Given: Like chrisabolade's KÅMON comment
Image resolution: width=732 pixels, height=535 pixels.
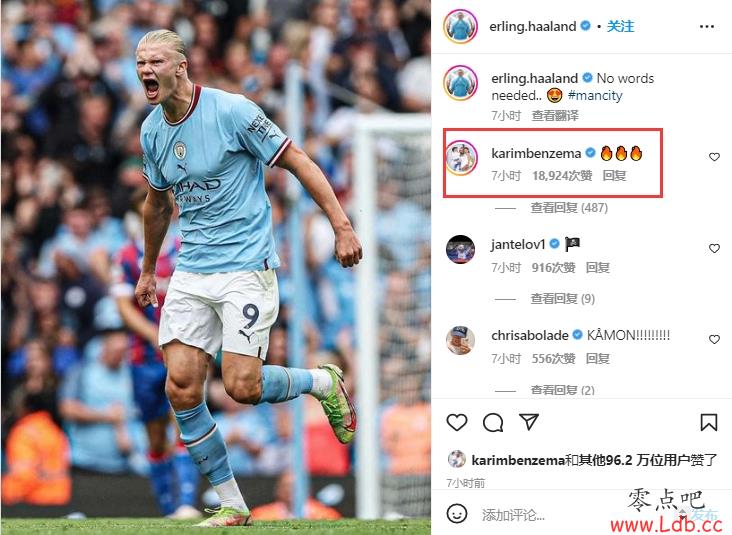Looking at the screenshot, I should point(714,339).
